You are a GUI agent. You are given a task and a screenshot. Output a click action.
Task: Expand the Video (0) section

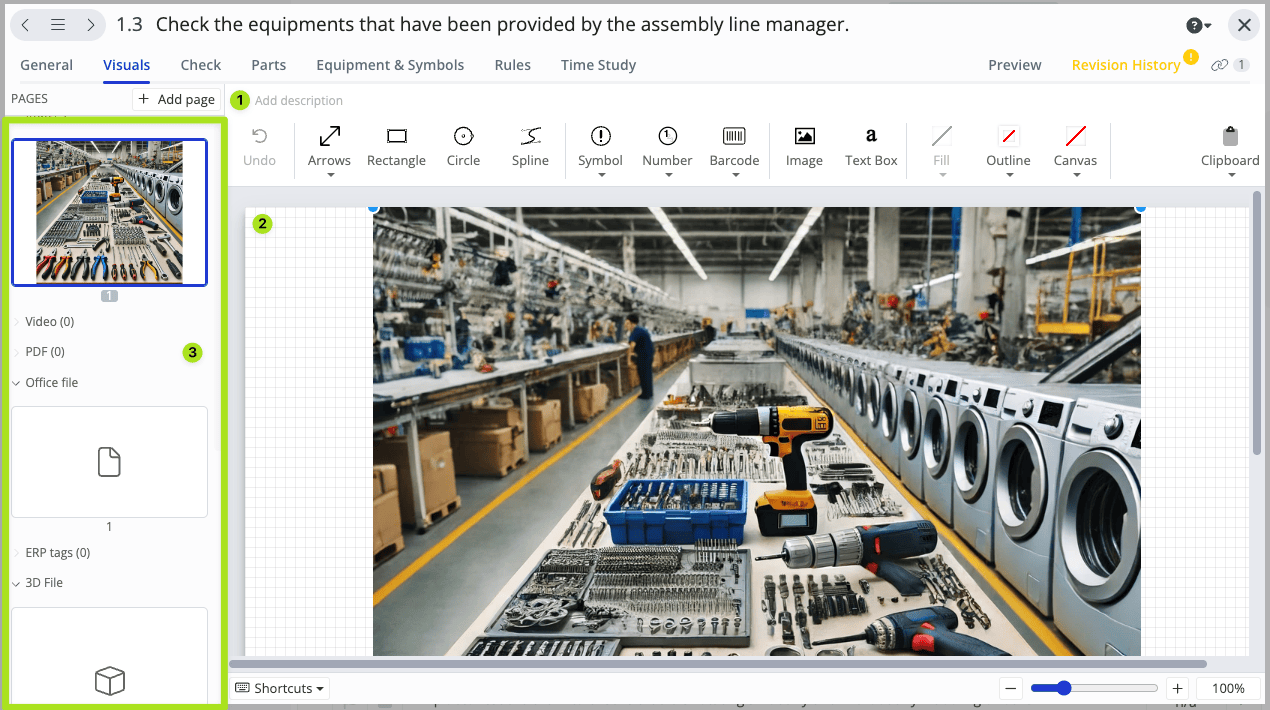point(49,322)
